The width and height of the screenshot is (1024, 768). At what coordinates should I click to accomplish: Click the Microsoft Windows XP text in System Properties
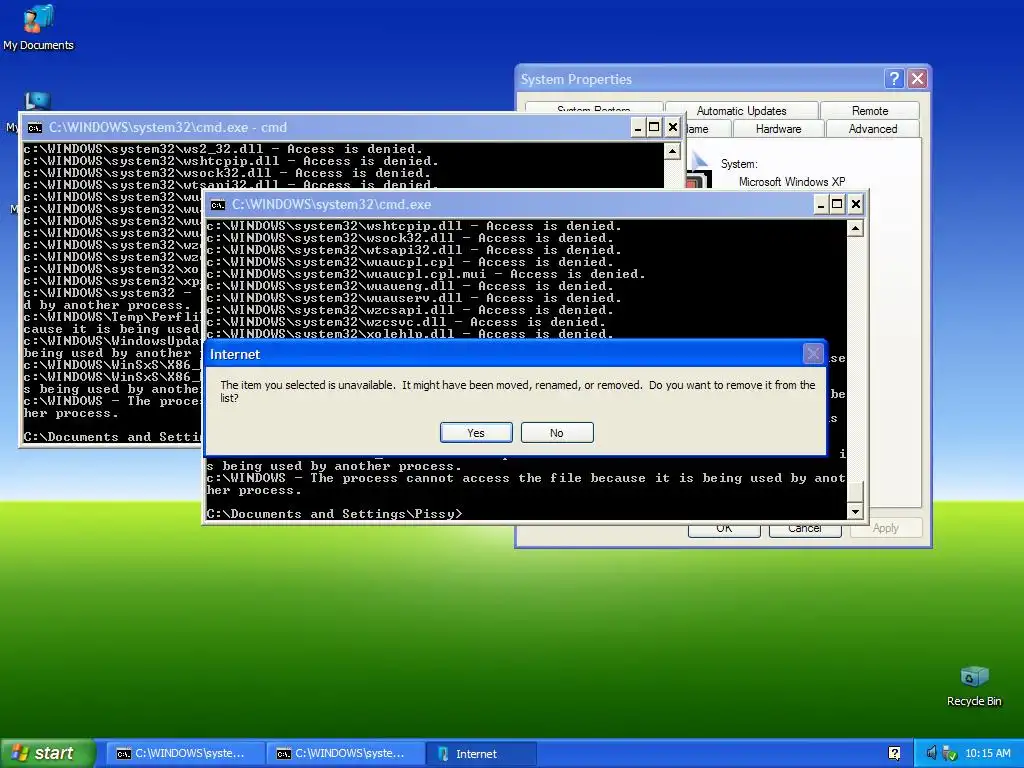(792, 182)
